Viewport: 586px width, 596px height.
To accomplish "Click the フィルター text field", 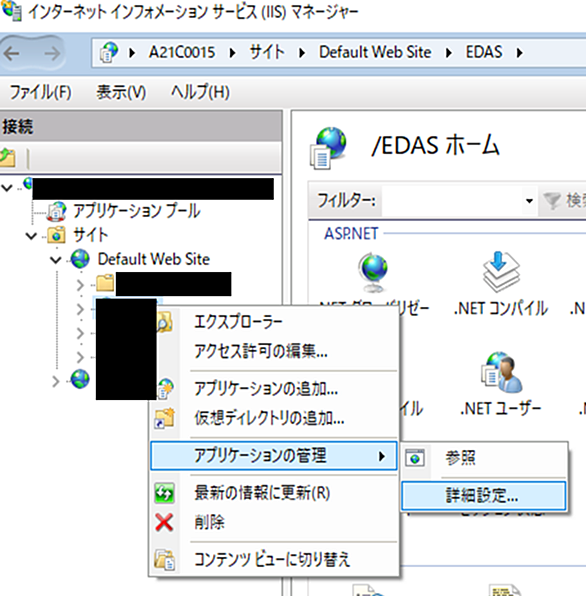I will 452,201.
